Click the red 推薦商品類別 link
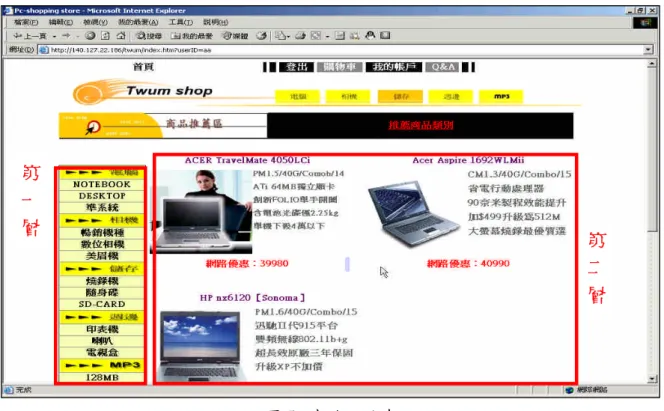Viewport: 664px width, 411px height. pos(421,125)
